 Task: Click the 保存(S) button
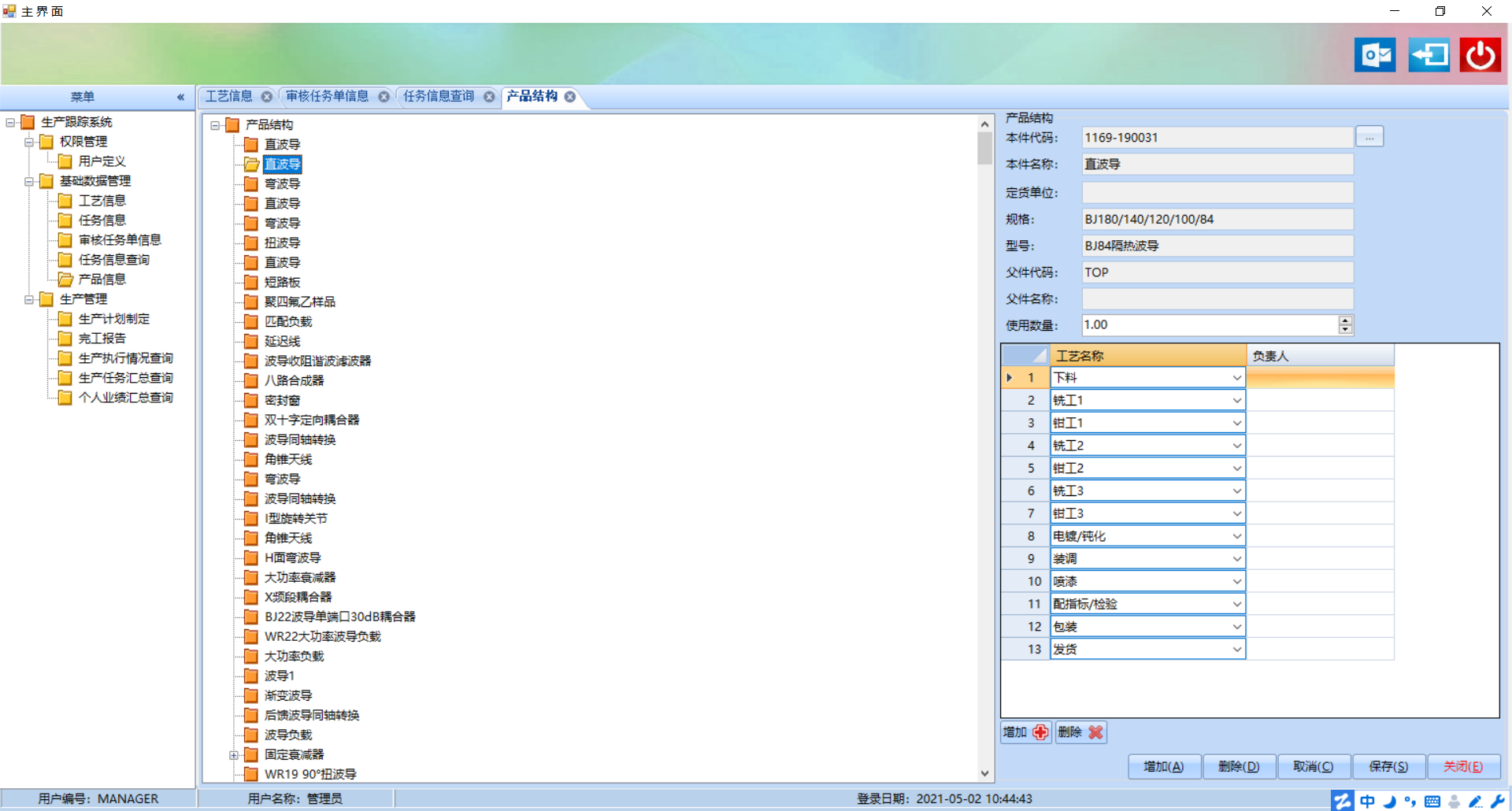point(1388,766)
